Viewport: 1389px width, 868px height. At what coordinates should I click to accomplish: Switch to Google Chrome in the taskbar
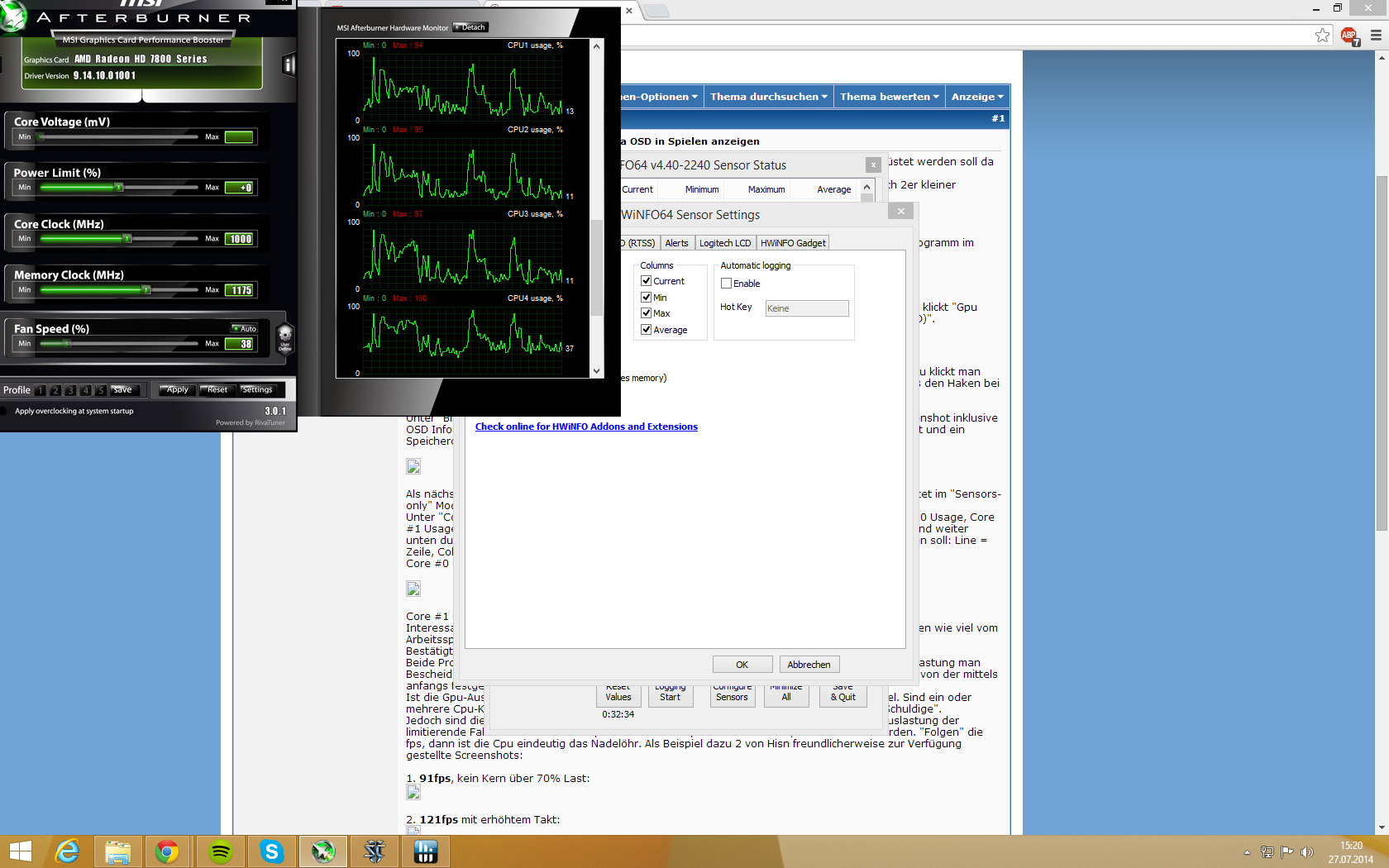pyautogui.click(x=168, y=851)
